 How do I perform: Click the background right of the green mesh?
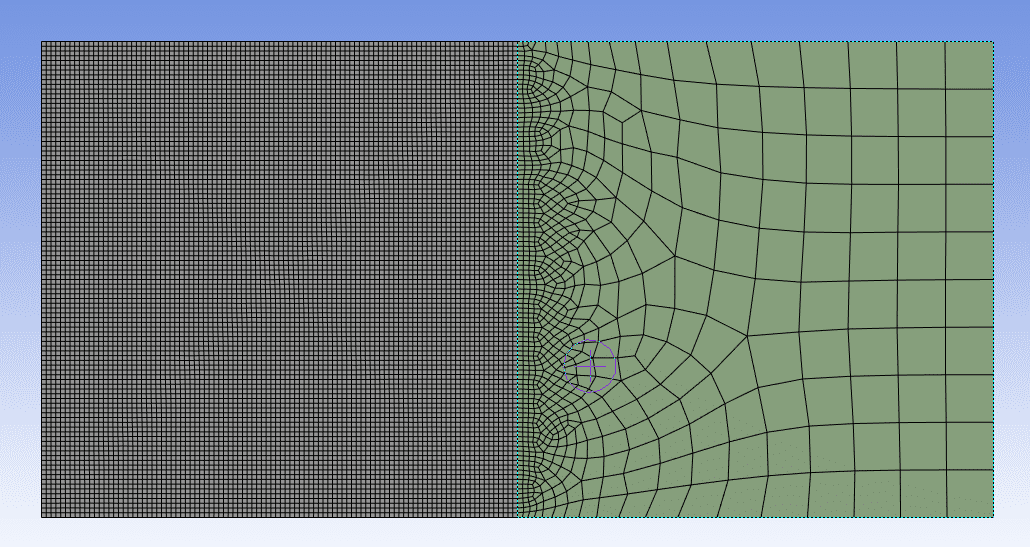1012,280
